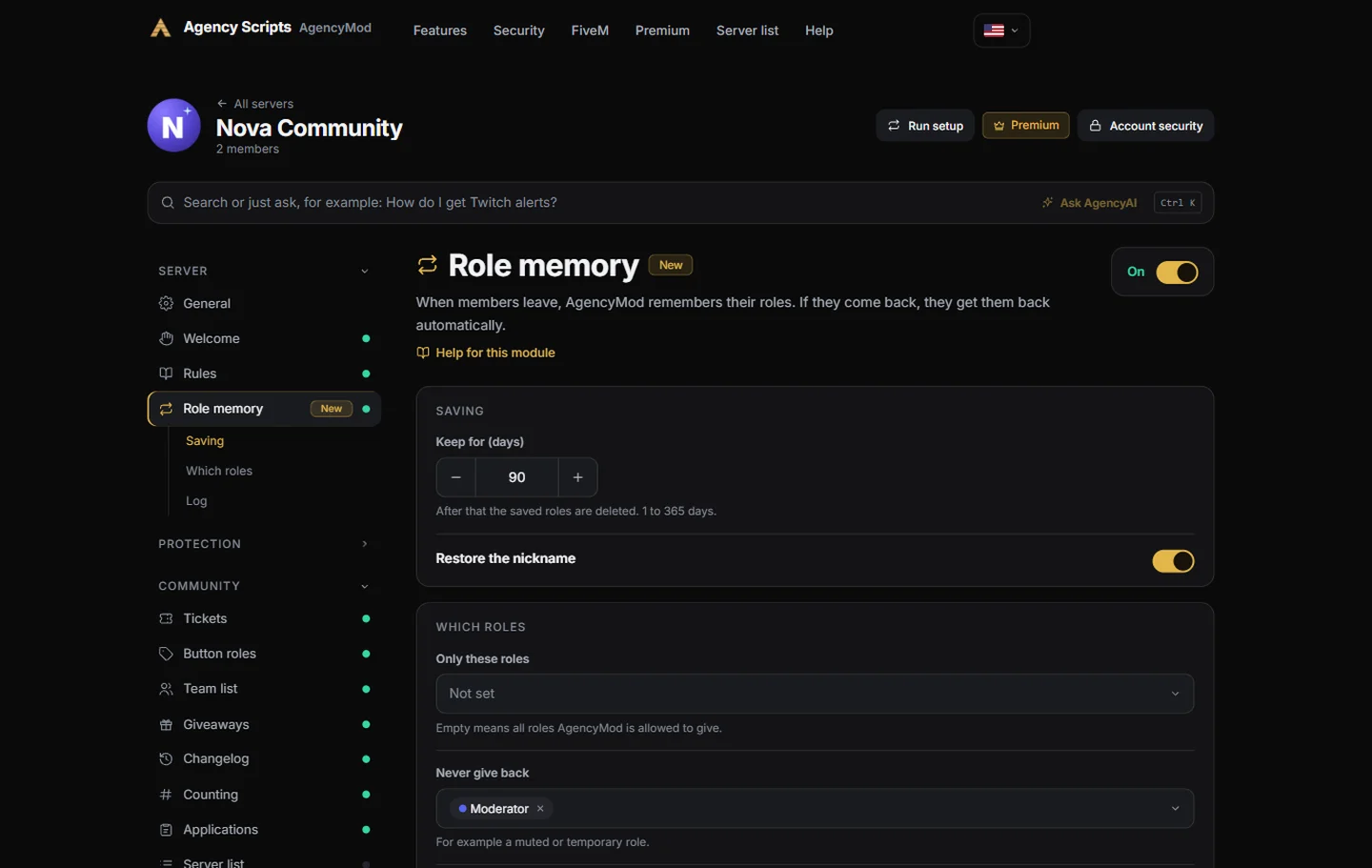1372x868 pixels.
Task: Open the language flag dropdown
Action: [1001, 30]
